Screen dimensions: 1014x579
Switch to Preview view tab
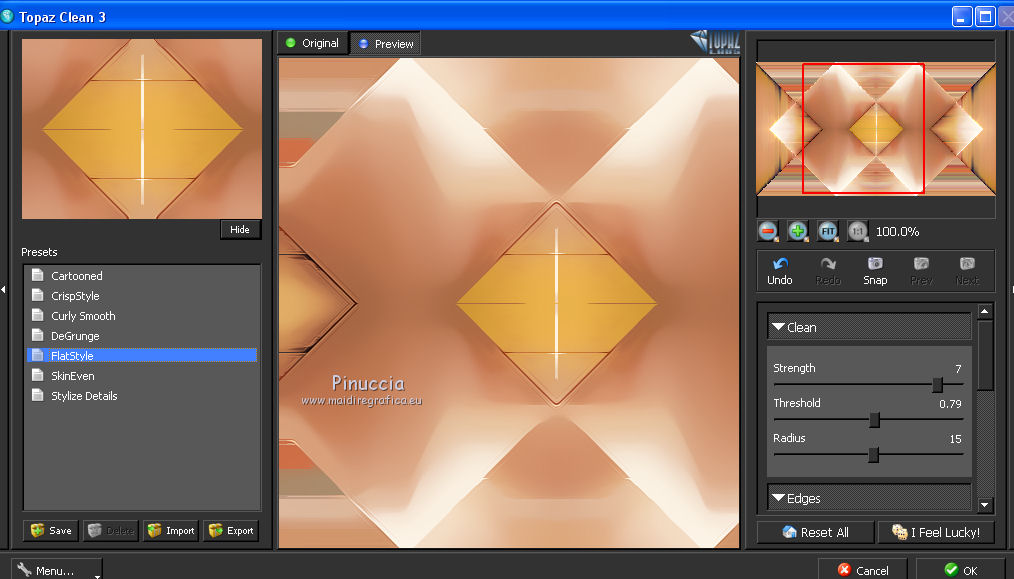click(x=385, y=44)
